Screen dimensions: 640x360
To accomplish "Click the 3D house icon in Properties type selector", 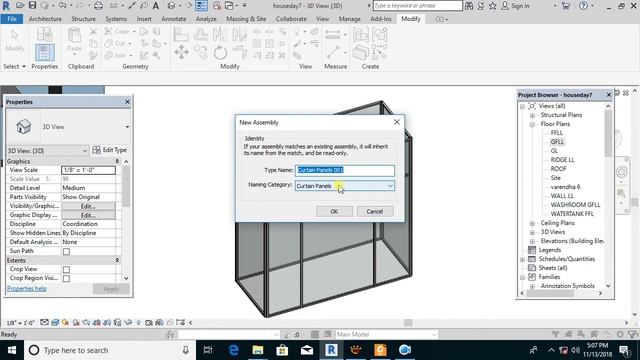I will coord(24,127).
